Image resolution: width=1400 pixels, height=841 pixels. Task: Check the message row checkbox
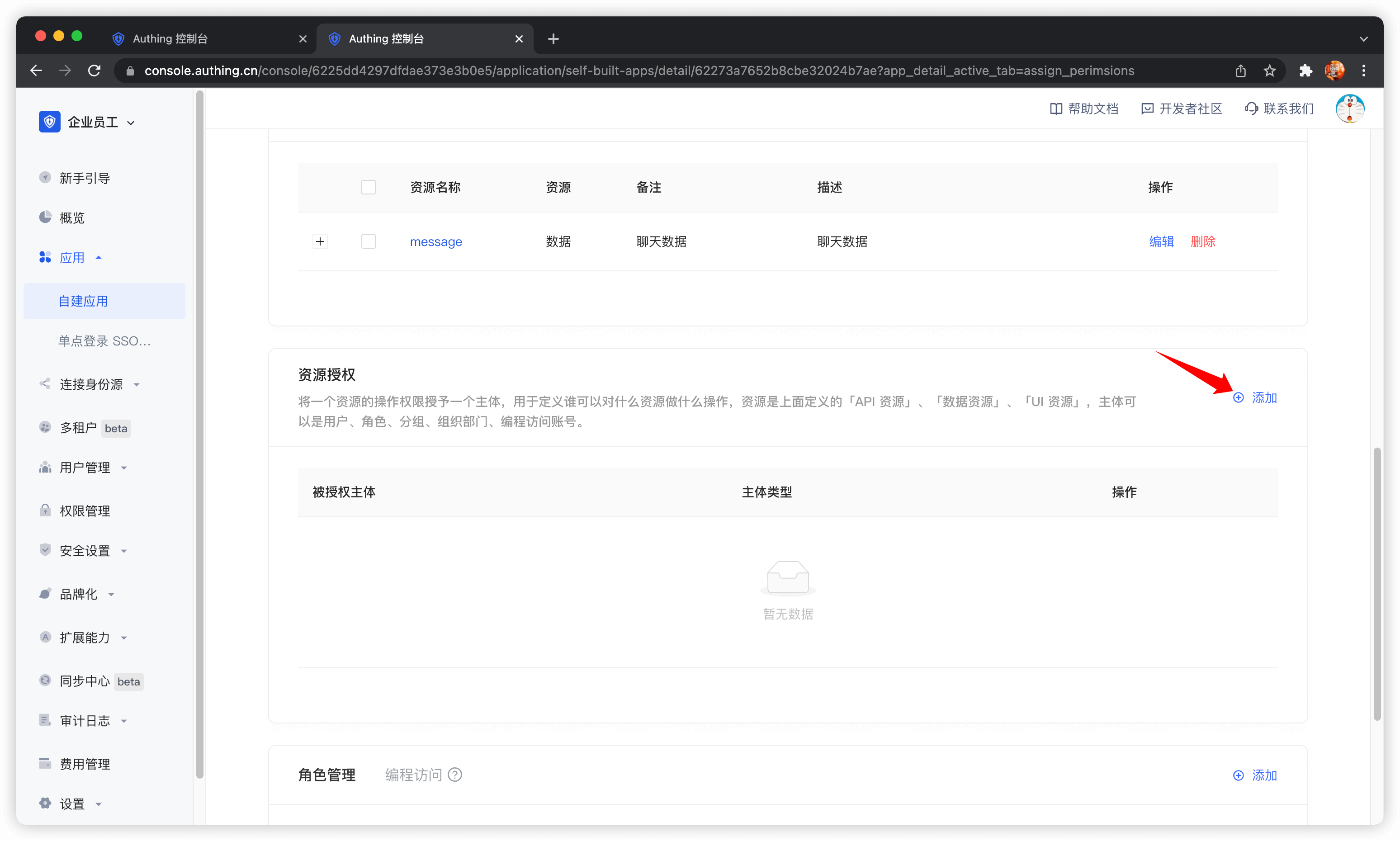369,241
